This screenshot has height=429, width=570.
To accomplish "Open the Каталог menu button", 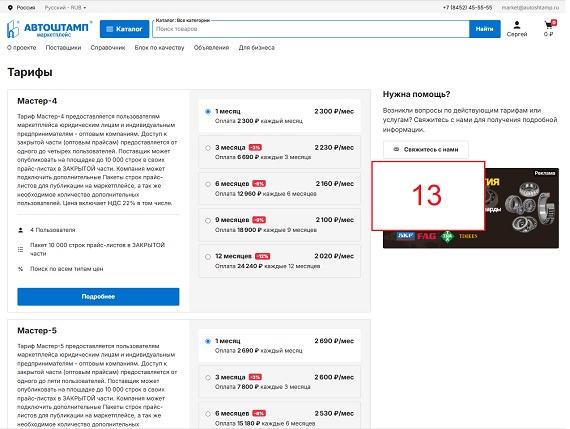I will (x=124, y=29).
